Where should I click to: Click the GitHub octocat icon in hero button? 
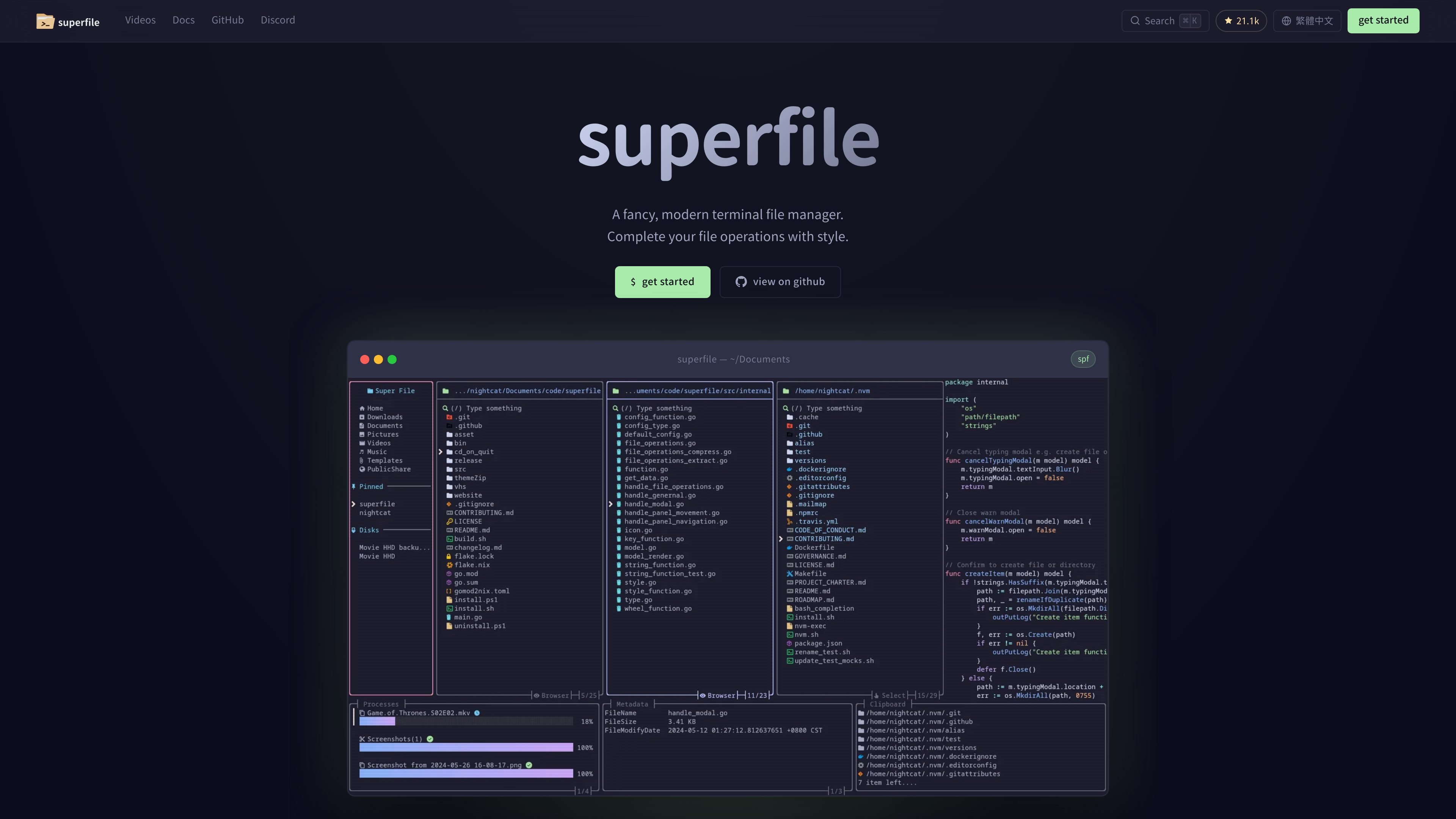coord(741,282)
